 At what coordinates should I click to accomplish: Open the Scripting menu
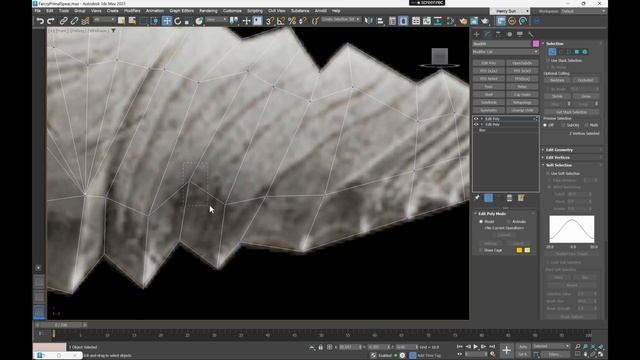coord(255,11)
